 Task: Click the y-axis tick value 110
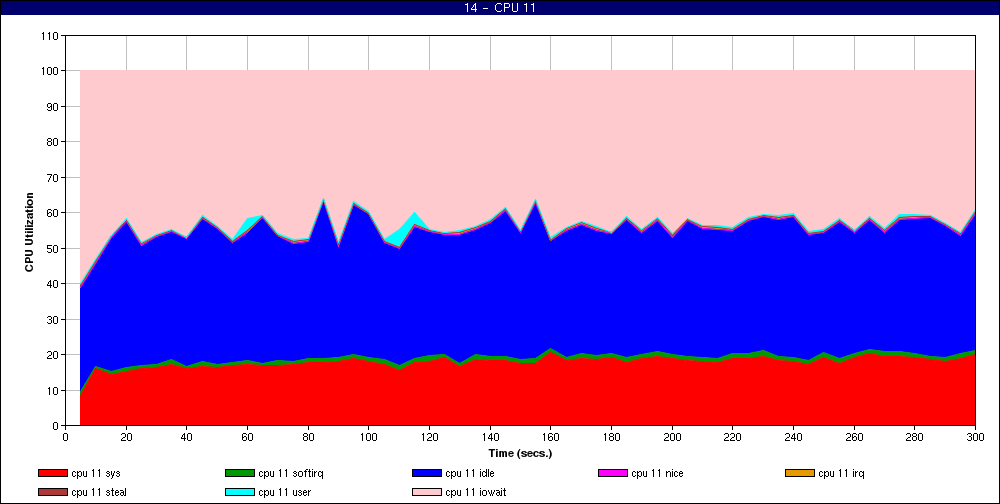(49, 36)
